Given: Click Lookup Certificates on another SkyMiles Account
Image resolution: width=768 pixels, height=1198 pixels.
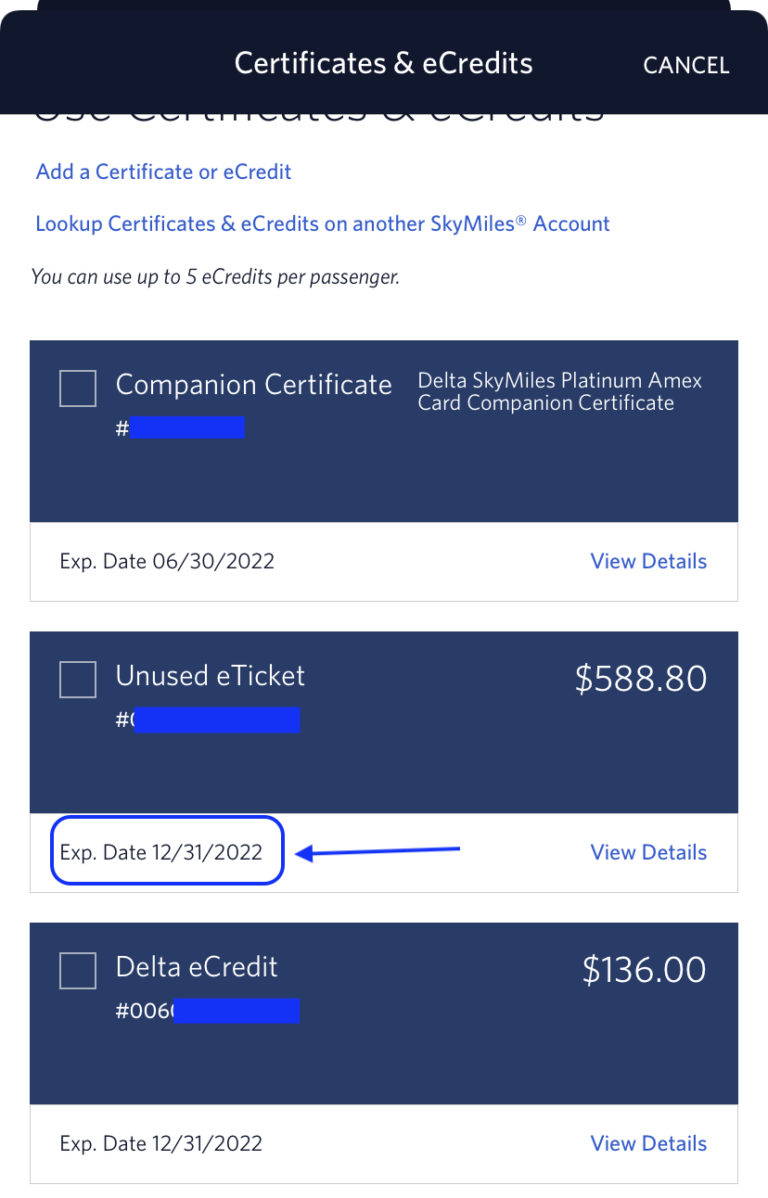Looking at the screenshot, I should (x=322, y=224).
